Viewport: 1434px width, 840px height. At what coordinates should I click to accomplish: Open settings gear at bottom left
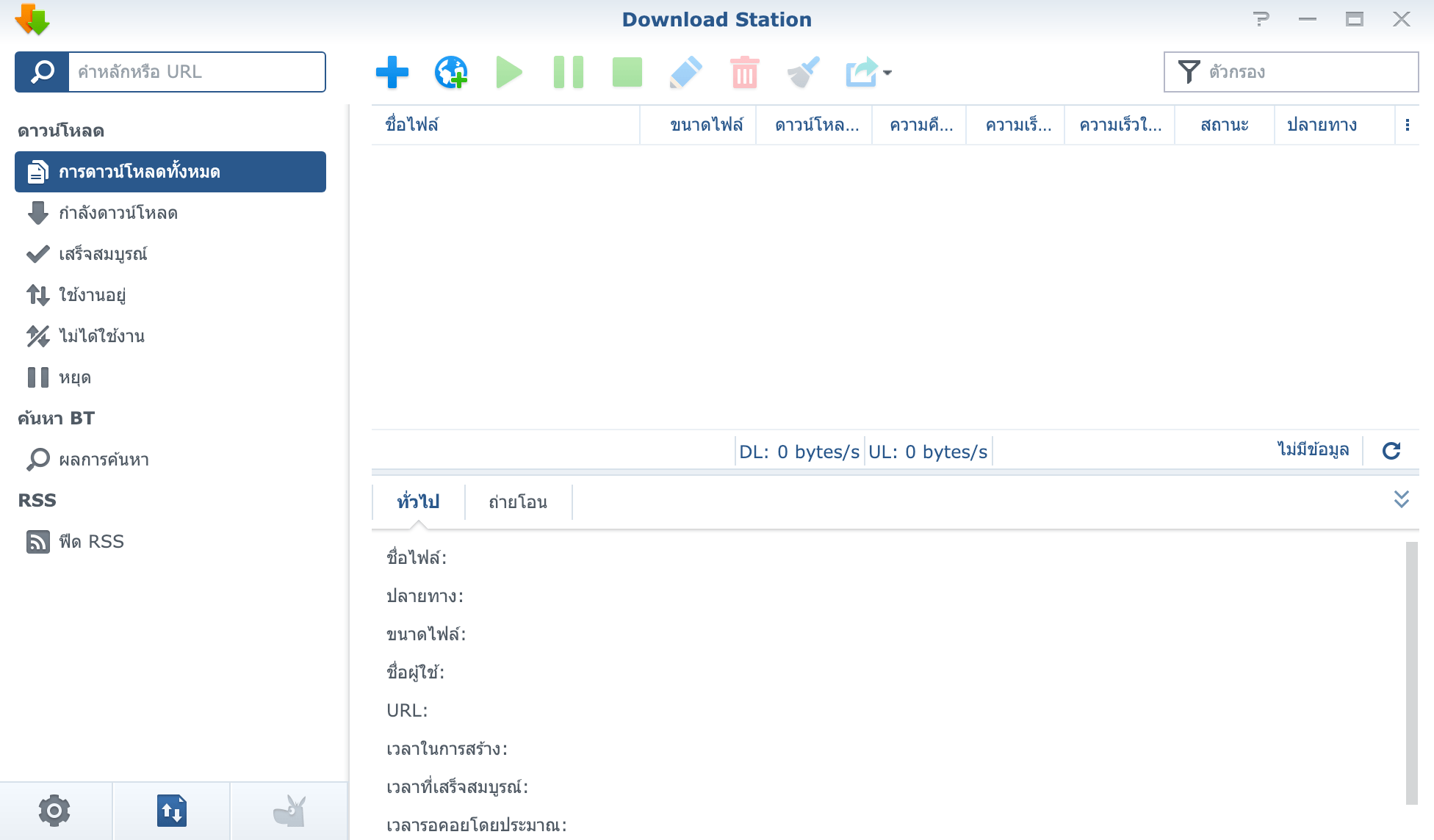54,811
